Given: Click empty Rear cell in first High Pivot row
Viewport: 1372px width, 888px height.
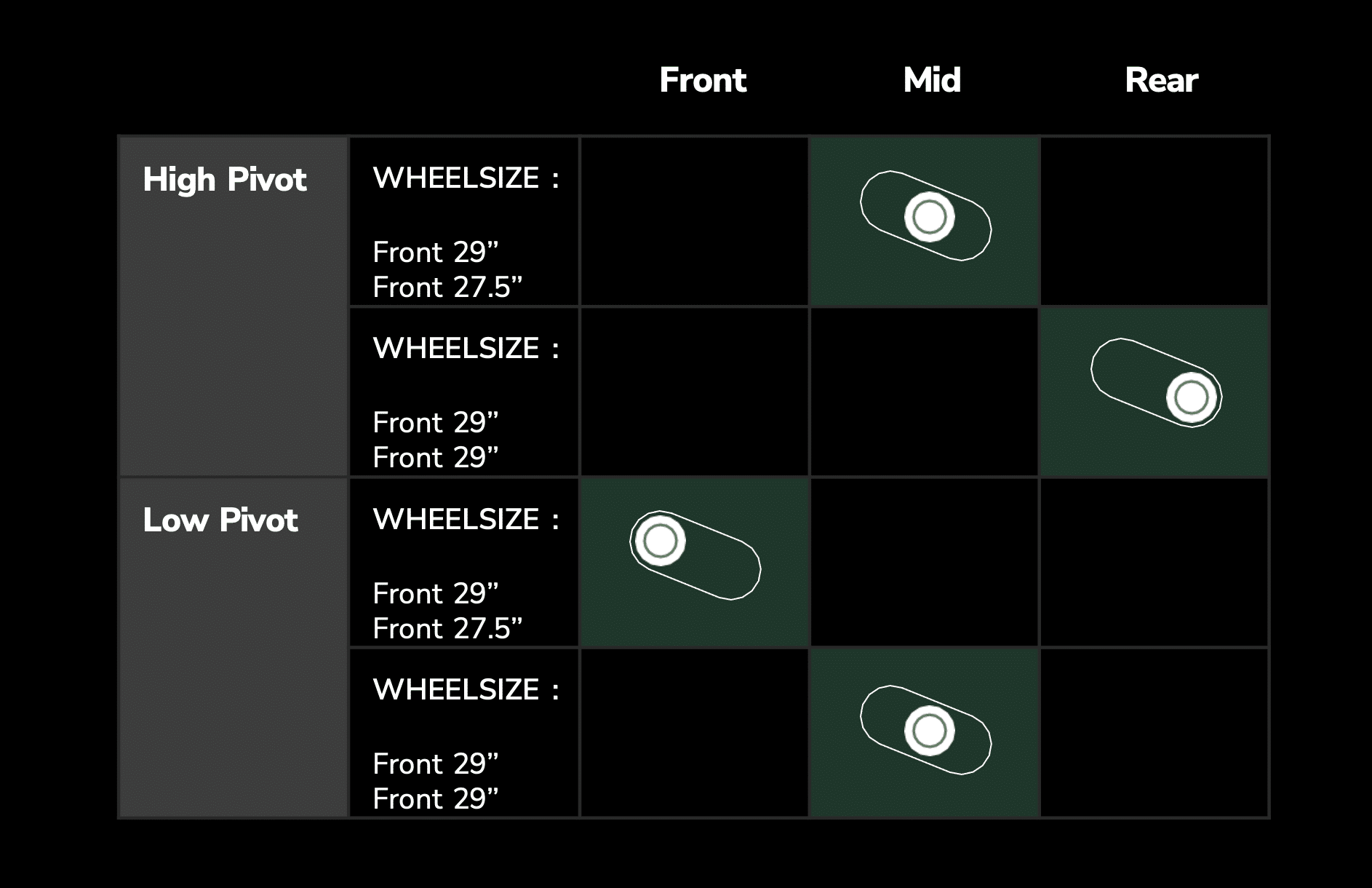Looking at the screenshot, I should coord(1154,221).
